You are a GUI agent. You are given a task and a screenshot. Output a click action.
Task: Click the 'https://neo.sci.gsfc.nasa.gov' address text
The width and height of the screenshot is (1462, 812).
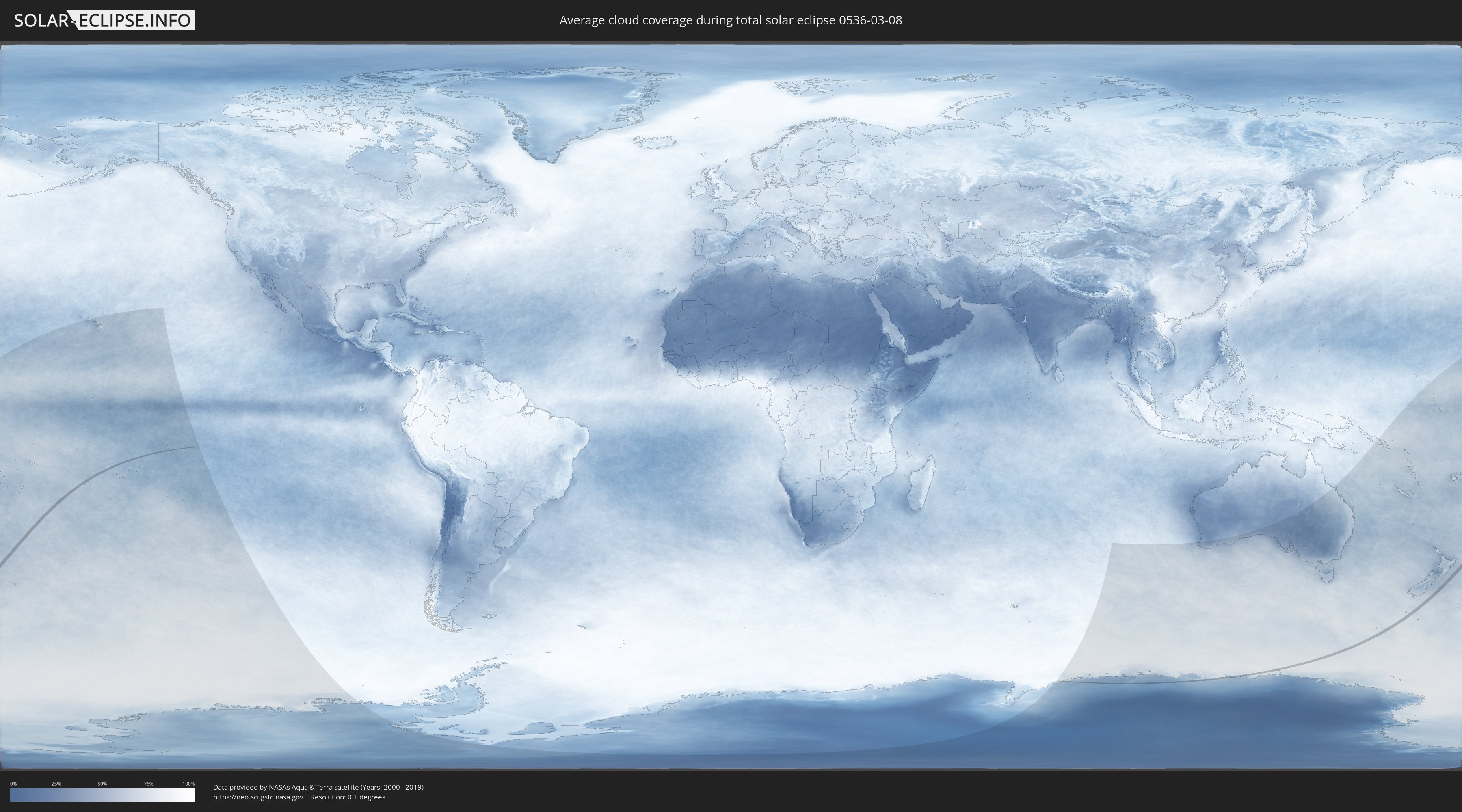coord(257,797)
